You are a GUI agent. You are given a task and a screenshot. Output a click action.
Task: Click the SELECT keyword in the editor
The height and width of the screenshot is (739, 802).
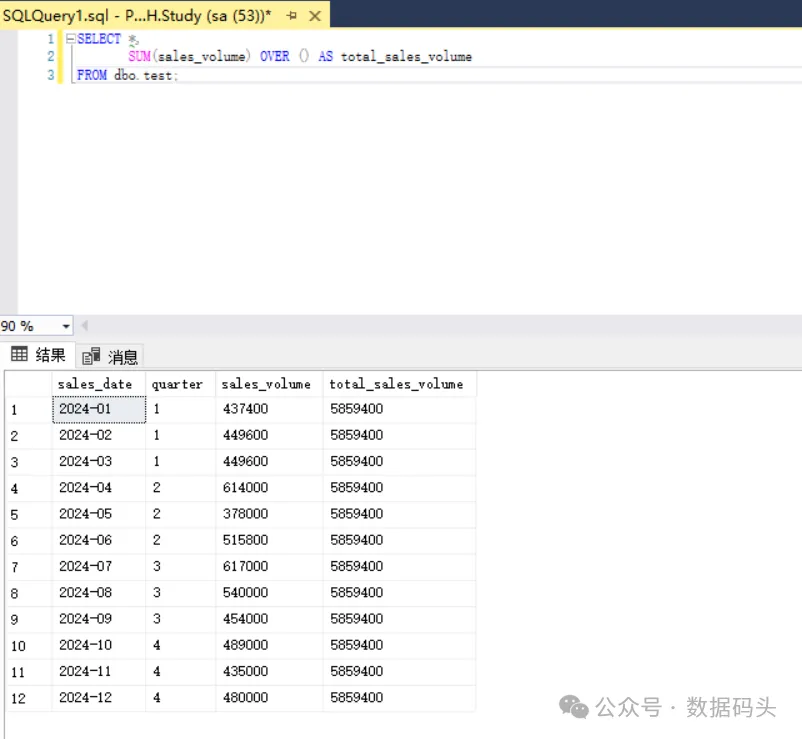(x=99, y=39)
